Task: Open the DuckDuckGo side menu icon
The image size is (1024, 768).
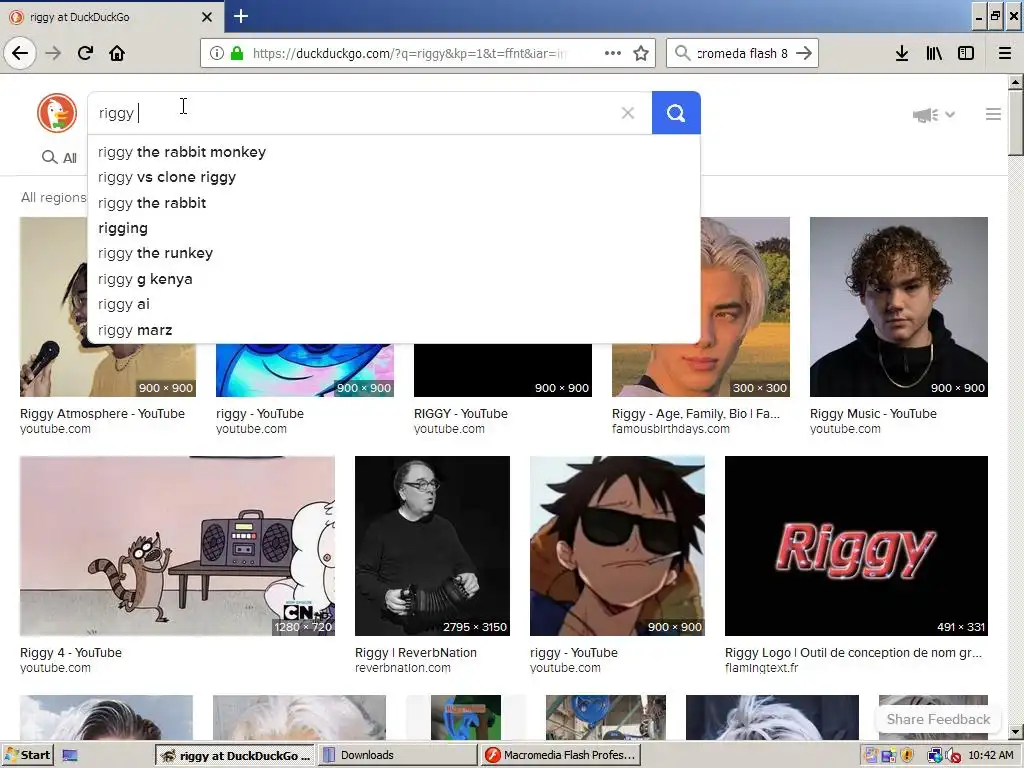Action: (993, 114)
